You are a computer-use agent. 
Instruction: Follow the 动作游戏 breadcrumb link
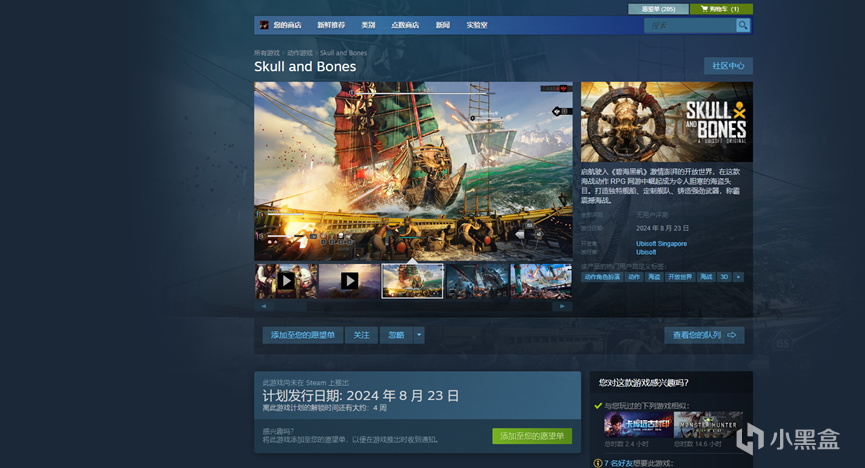click(x=300, y=53)
